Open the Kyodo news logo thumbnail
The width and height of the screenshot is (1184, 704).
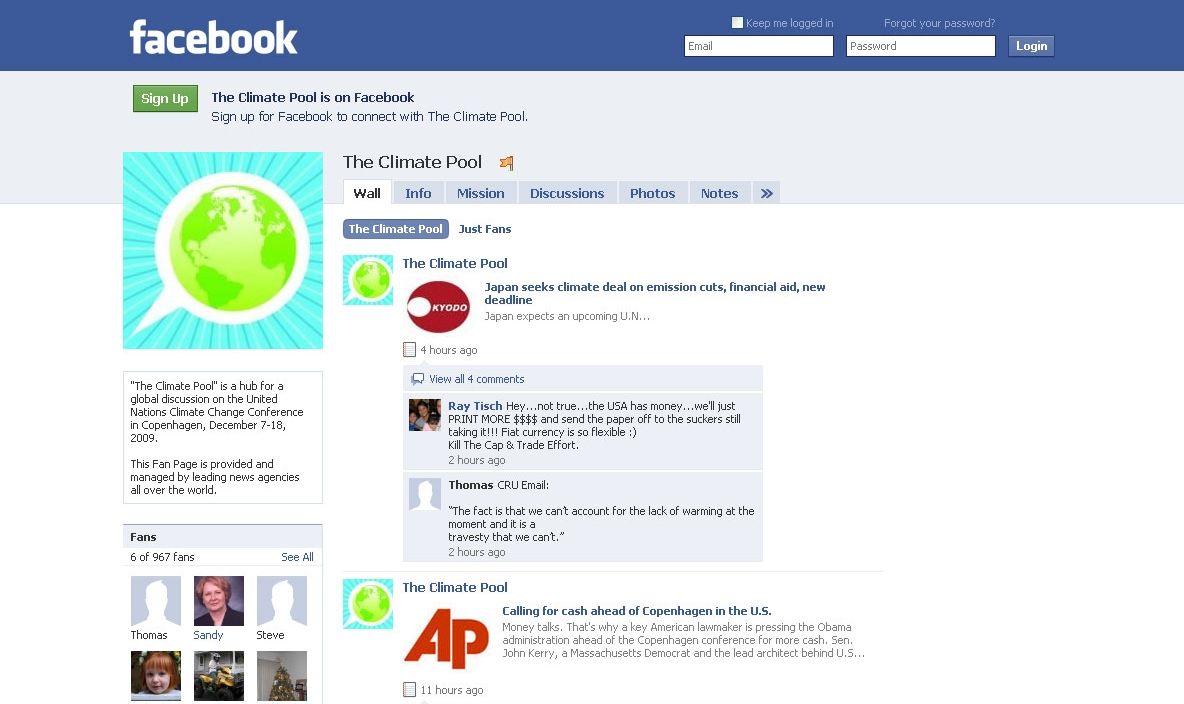[x=438, y=307]
